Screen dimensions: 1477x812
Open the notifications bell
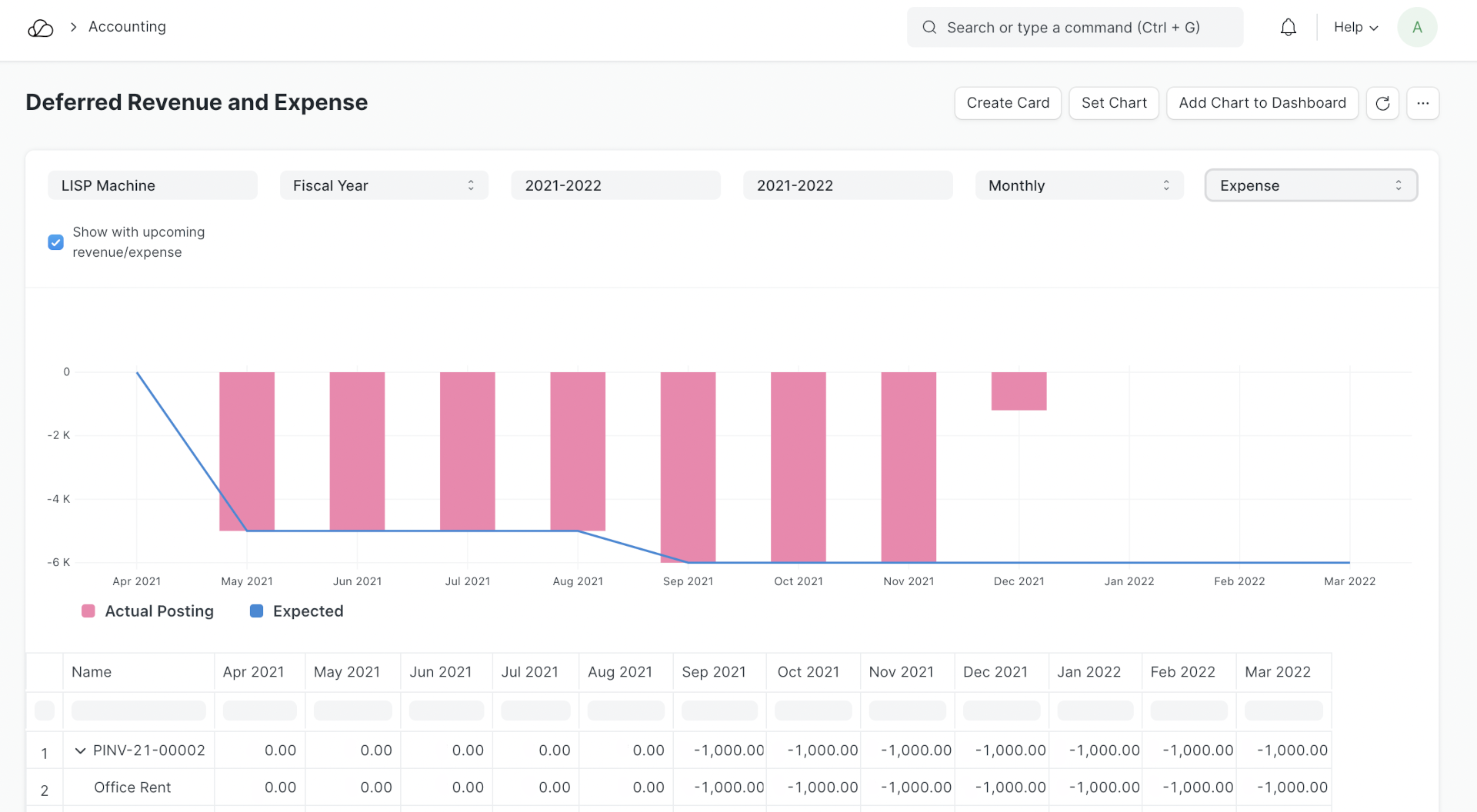coord(1288,28)
